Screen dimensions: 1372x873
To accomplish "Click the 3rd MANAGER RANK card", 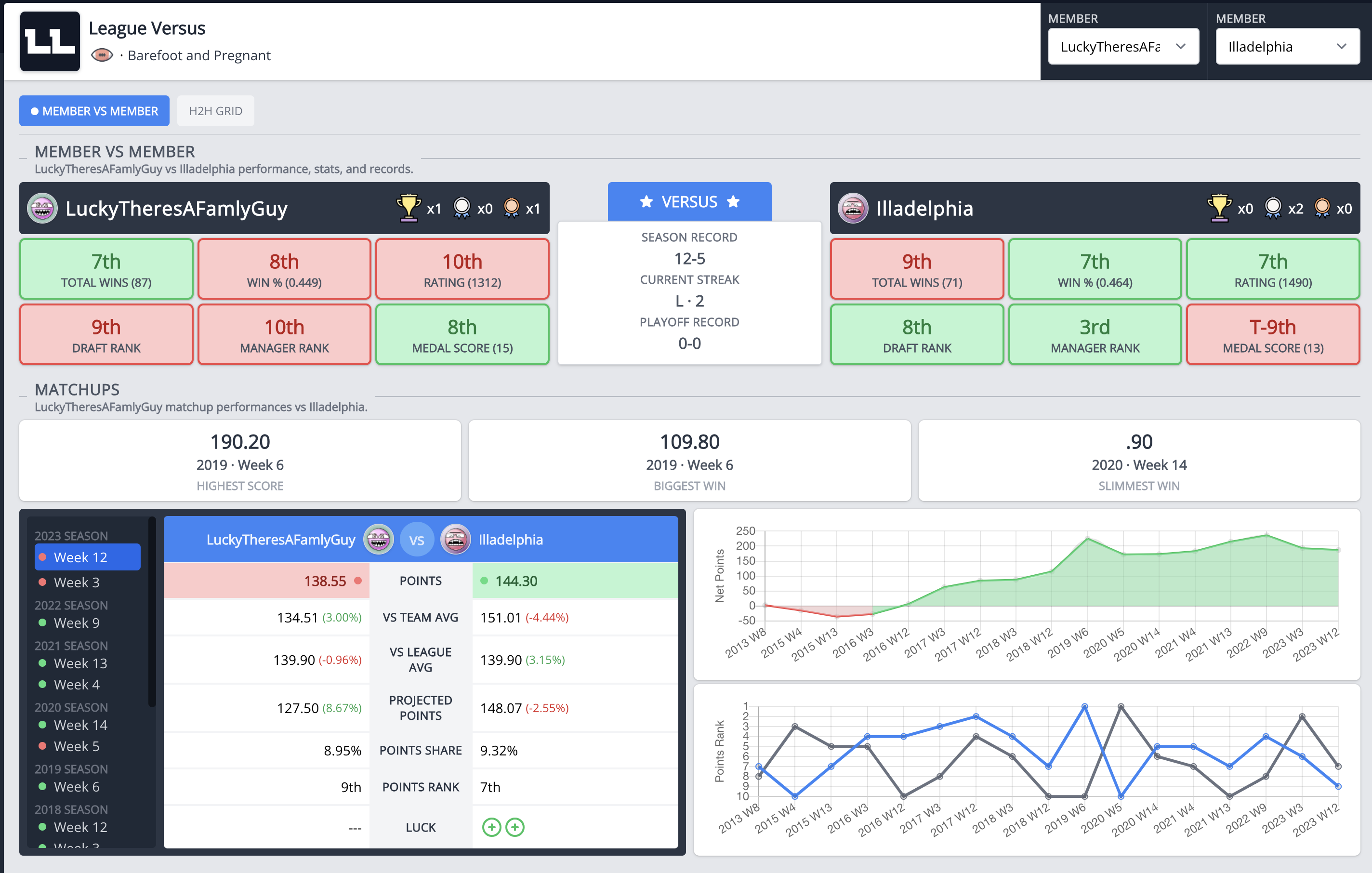I will tap(1095, 334).
